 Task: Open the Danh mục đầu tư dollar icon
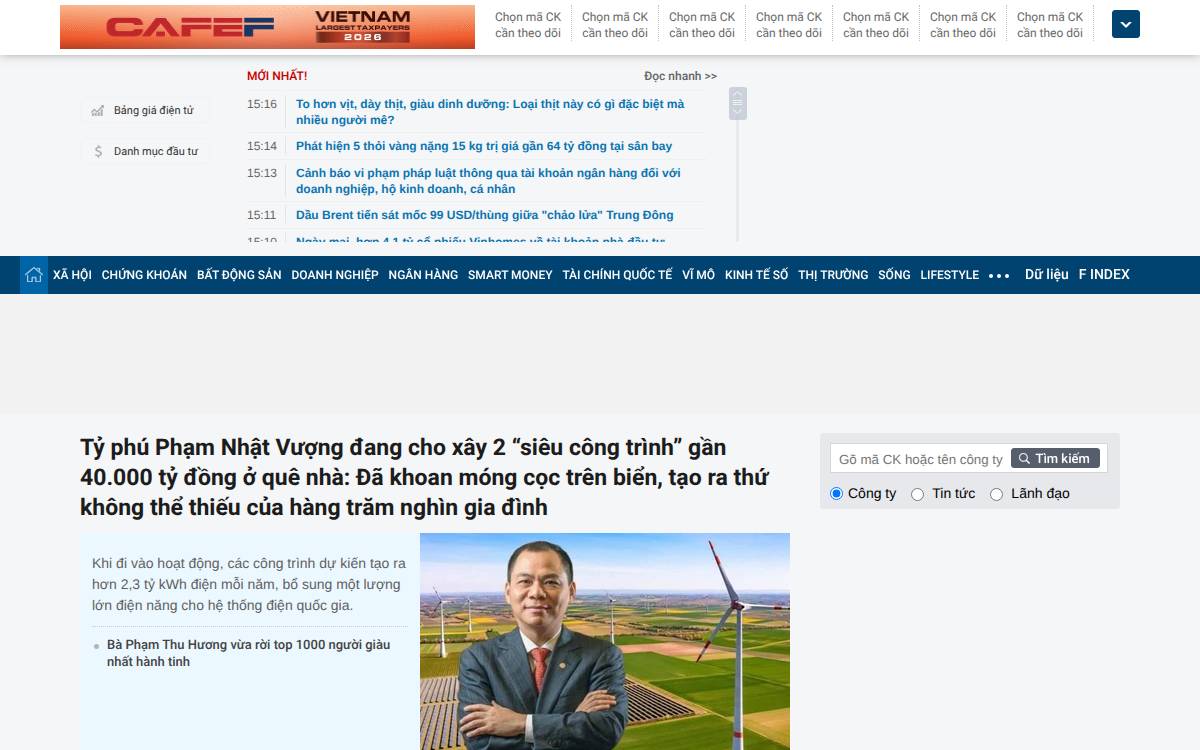click(x=98, y=152)
